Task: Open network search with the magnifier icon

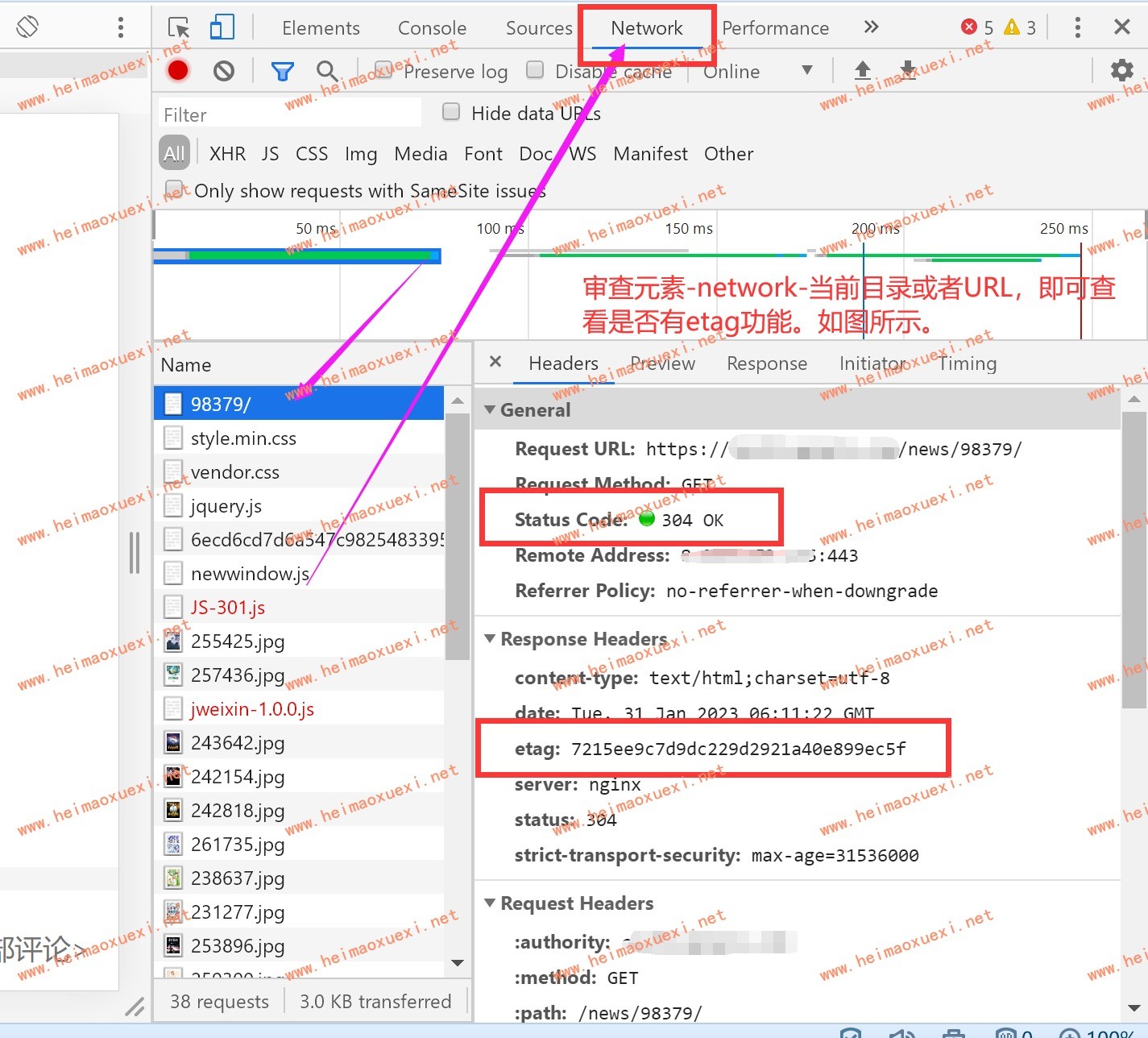Action: click(x=326, y=71)
